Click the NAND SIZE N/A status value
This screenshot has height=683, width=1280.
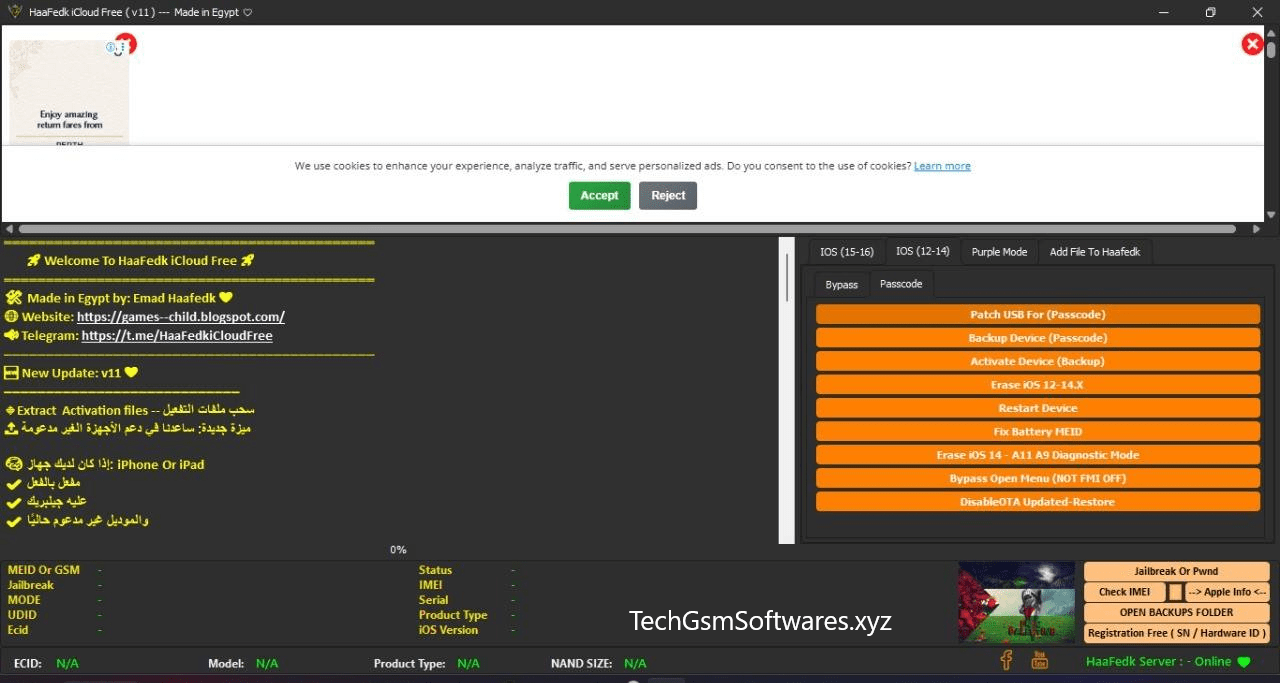pyautogui.click(x=635, y=664)
